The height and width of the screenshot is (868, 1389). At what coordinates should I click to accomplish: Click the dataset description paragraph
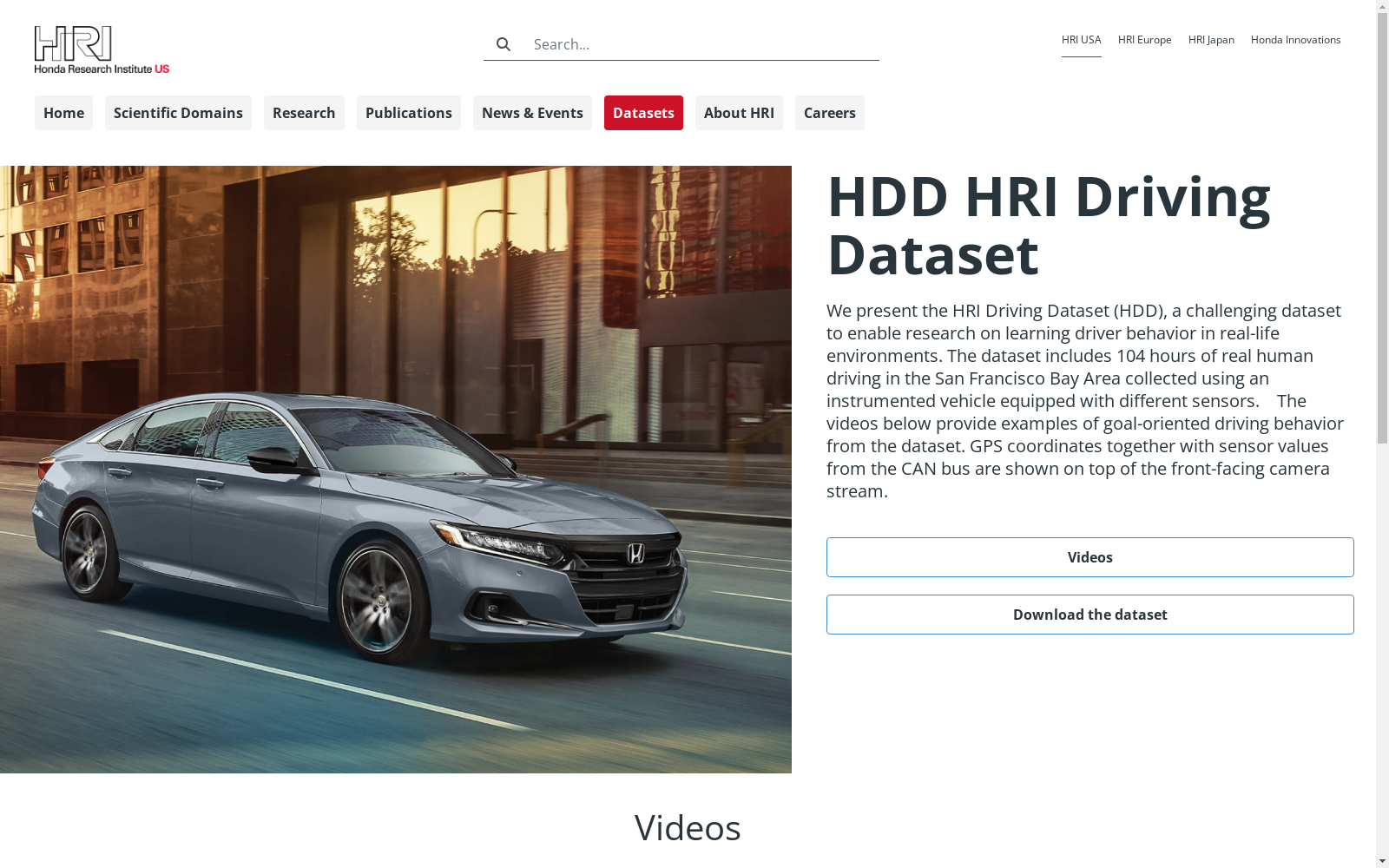coord(1085,401)
